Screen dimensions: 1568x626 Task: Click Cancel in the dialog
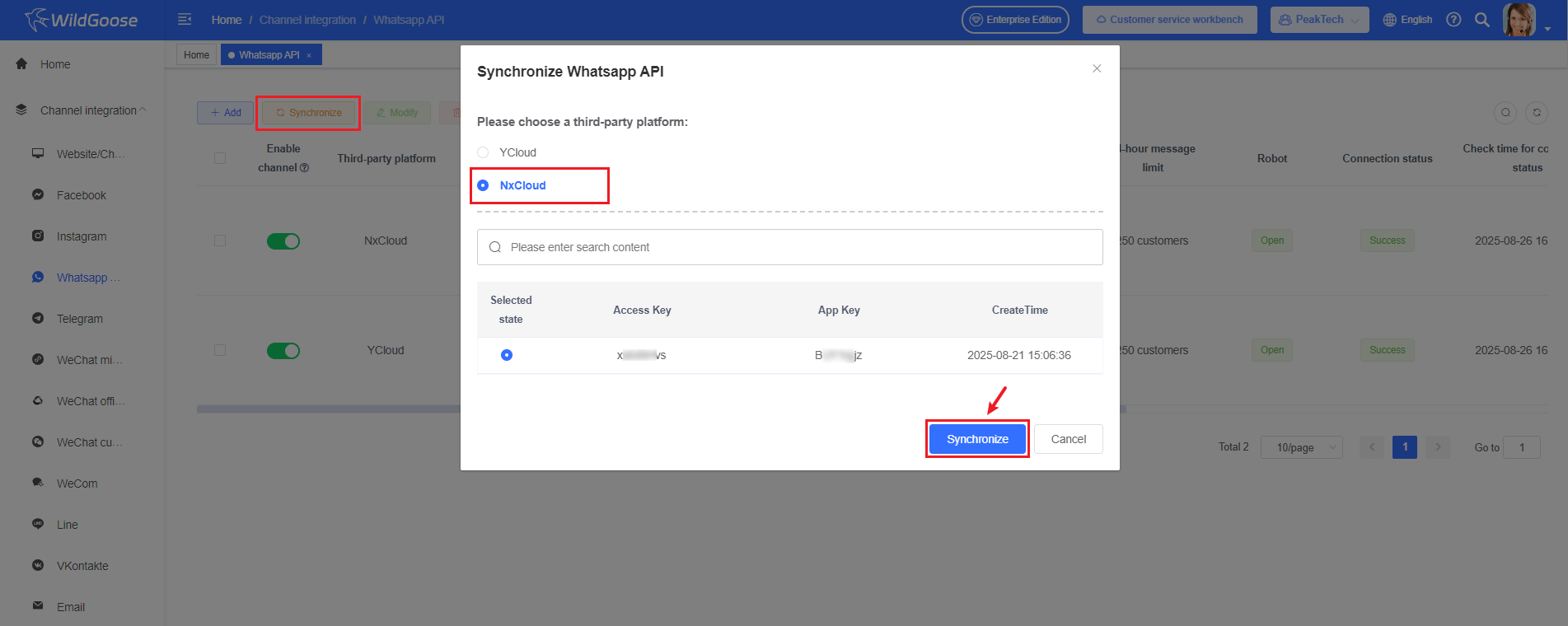tap(1069, 439)
